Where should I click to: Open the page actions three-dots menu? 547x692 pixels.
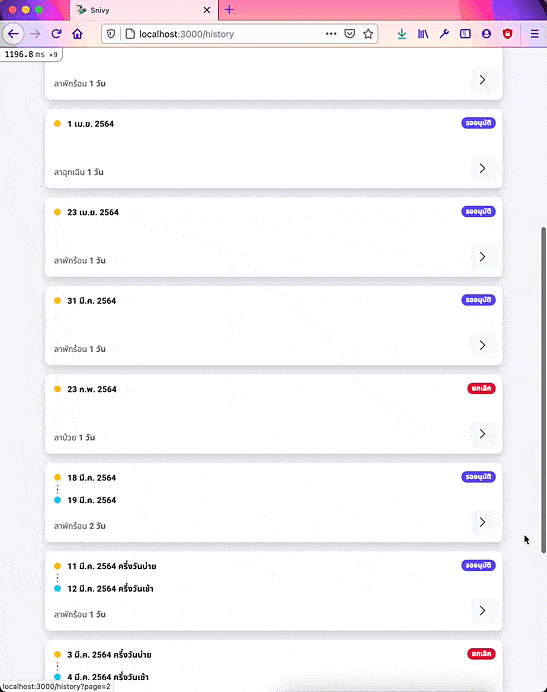tap(331, 34)
